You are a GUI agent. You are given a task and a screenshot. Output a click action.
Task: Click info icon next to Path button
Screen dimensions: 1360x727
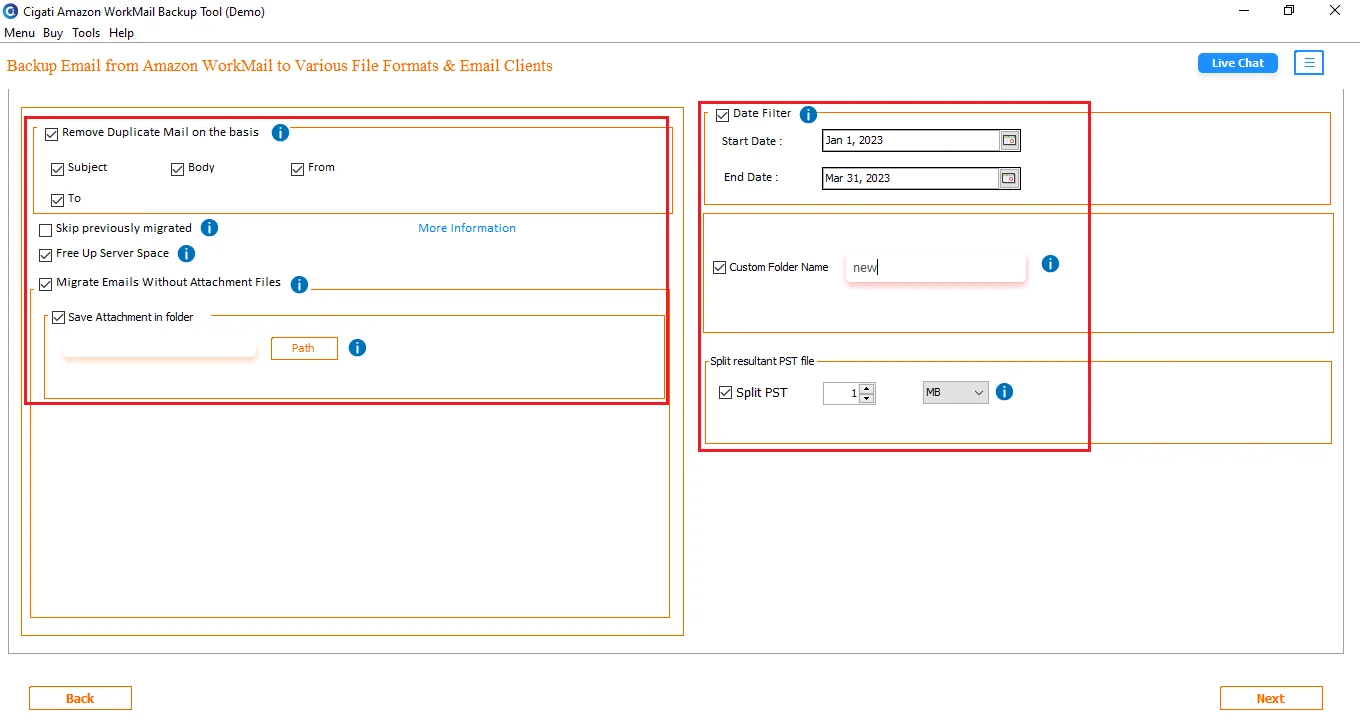(357, 348)
